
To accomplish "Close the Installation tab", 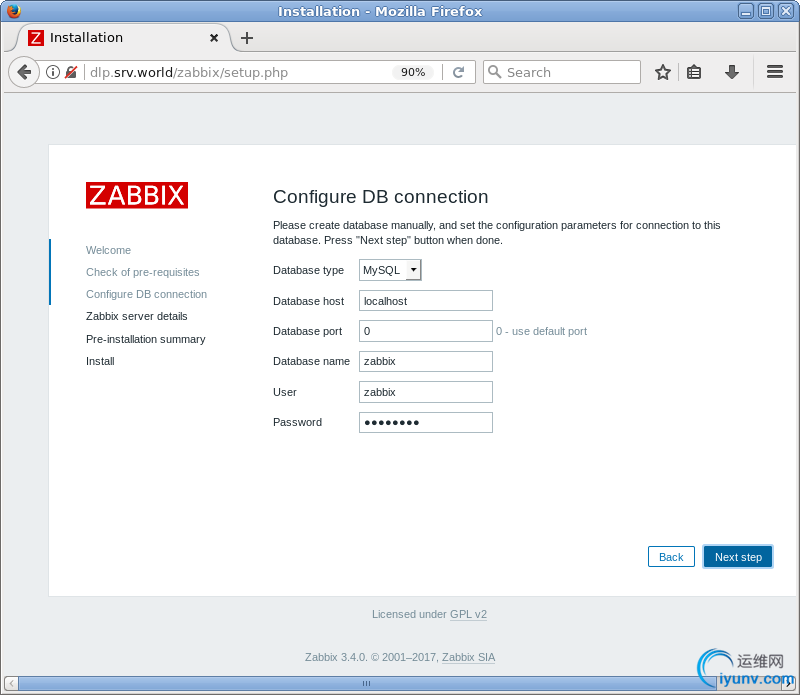I will (214, 38).
